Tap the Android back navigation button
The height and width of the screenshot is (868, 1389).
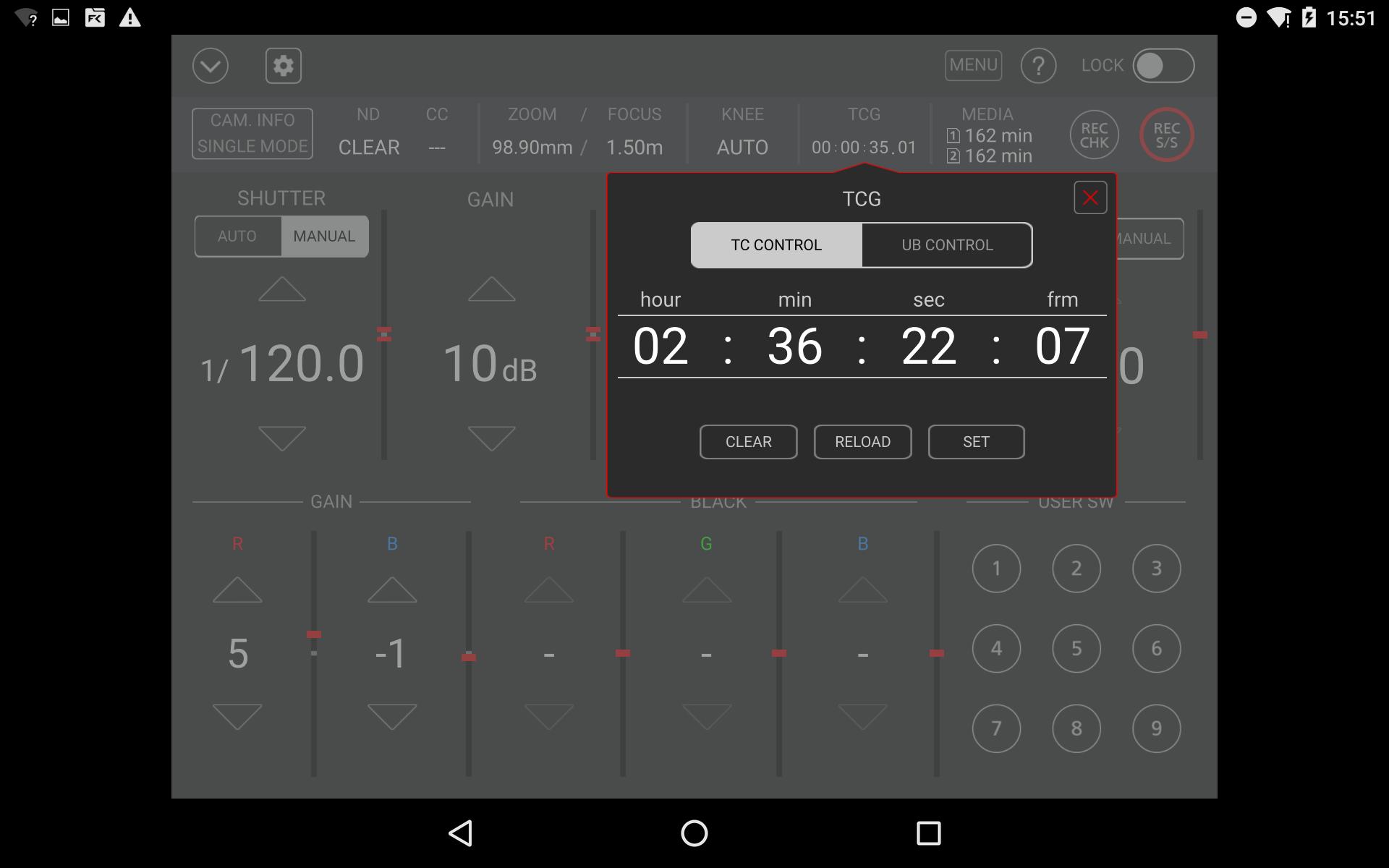(461, 833)
